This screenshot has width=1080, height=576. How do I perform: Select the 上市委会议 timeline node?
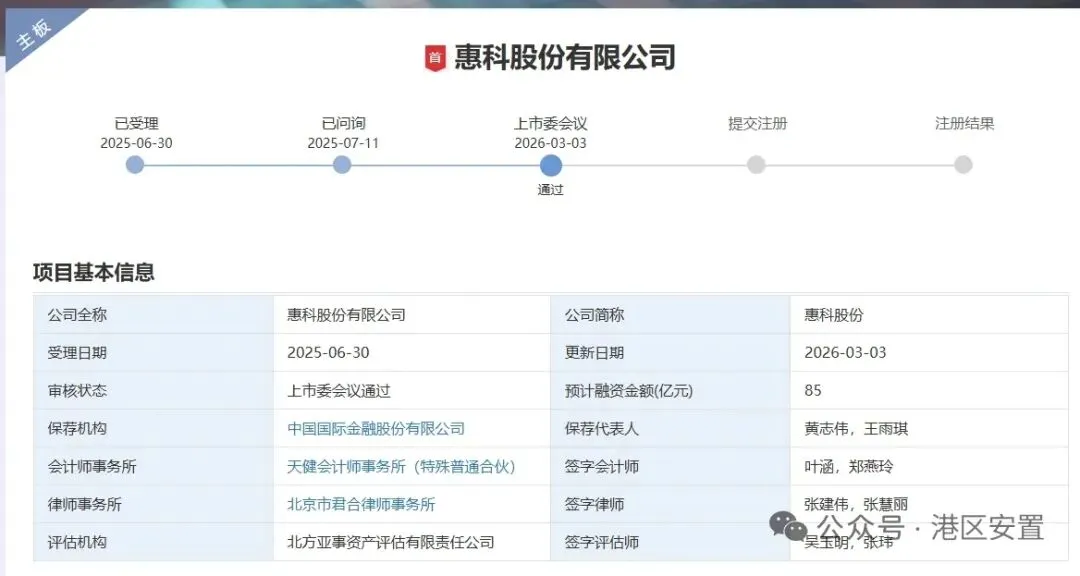[550, 165]
